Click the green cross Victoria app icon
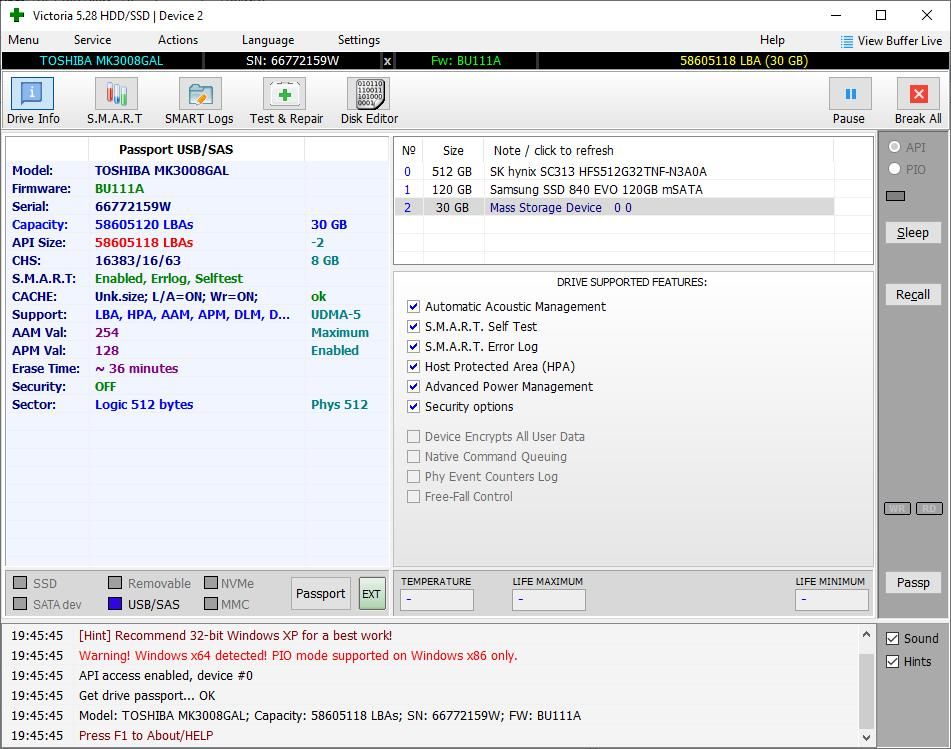This screenshot has height=749, width=951. (17, 15)
